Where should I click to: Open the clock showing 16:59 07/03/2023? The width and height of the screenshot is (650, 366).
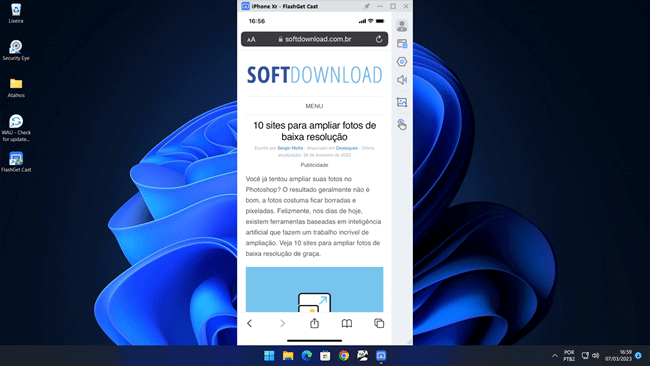[x=618, y=356]
